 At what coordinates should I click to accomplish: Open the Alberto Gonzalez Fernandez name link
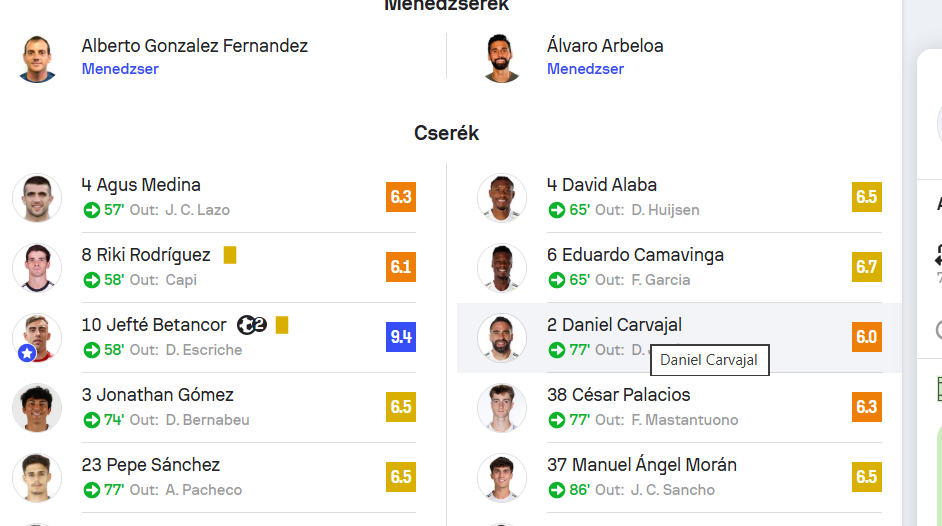click(x=195, y=46)
